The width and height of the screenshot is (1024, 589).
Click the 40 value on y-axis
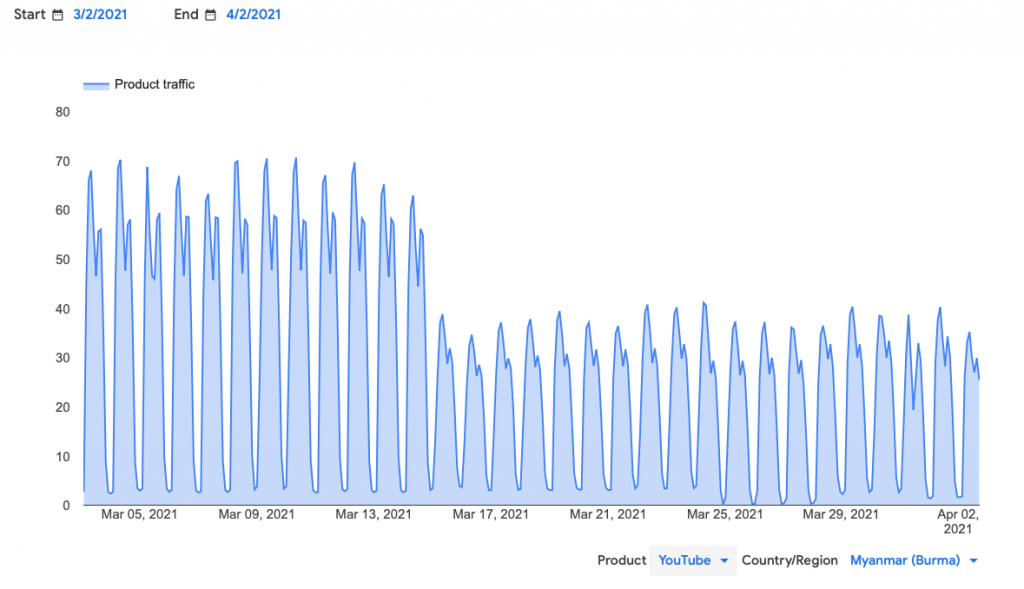[x=63, y=309]
